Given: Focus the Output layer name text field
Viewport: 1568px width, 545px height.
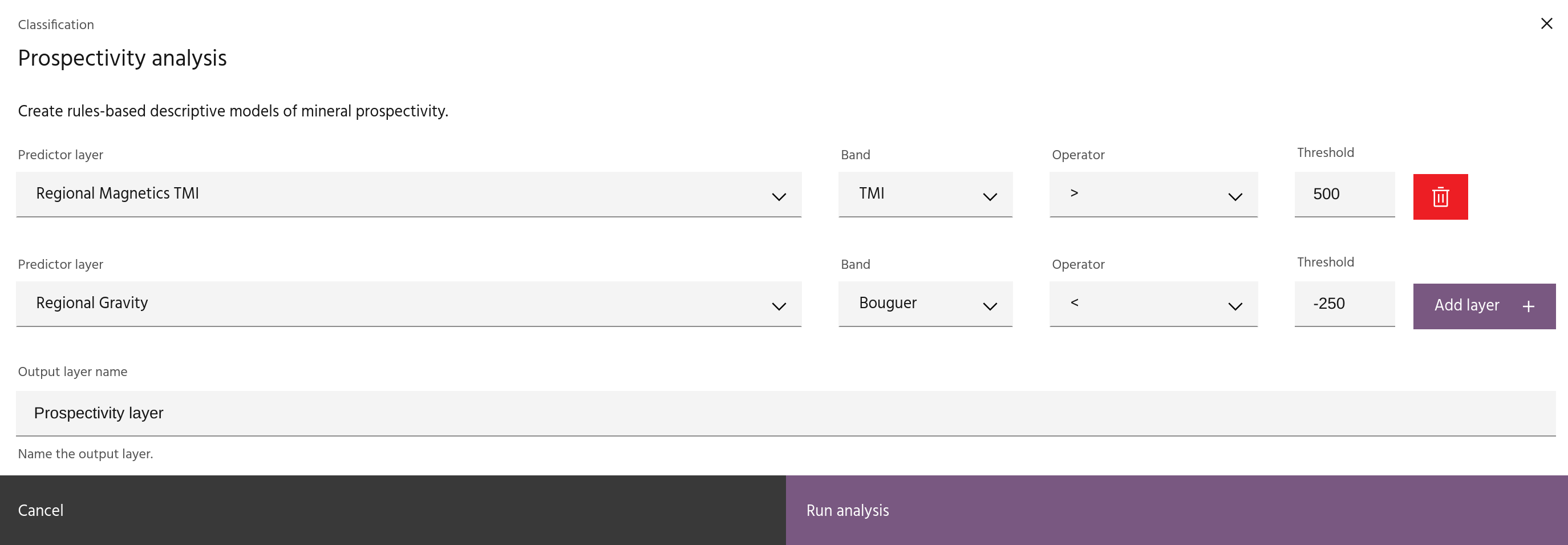Looking at the screenshot, I should pyautogui.click(x=785, y=413).
